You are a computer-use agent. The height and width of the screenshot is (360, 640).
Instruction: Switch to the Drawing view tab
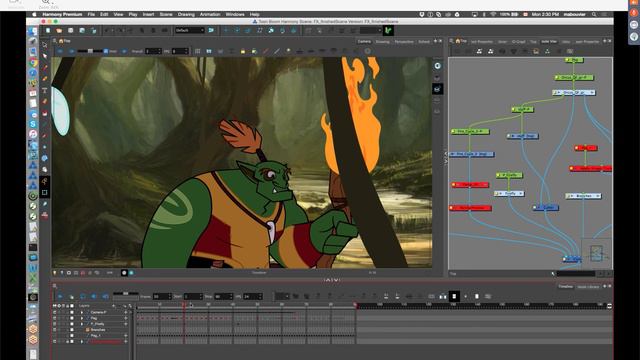382,42
